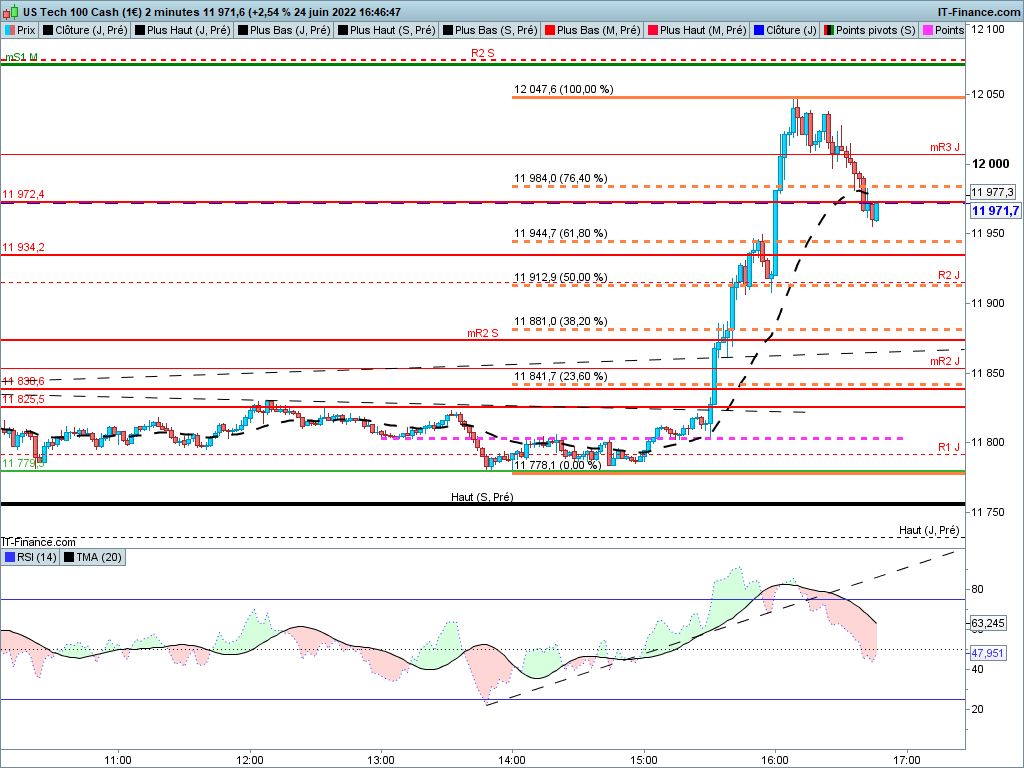Viewport: 1024px width, 768px height.
Task: Click the mR2 J pivot label
Action: click(x=945, y=361)
